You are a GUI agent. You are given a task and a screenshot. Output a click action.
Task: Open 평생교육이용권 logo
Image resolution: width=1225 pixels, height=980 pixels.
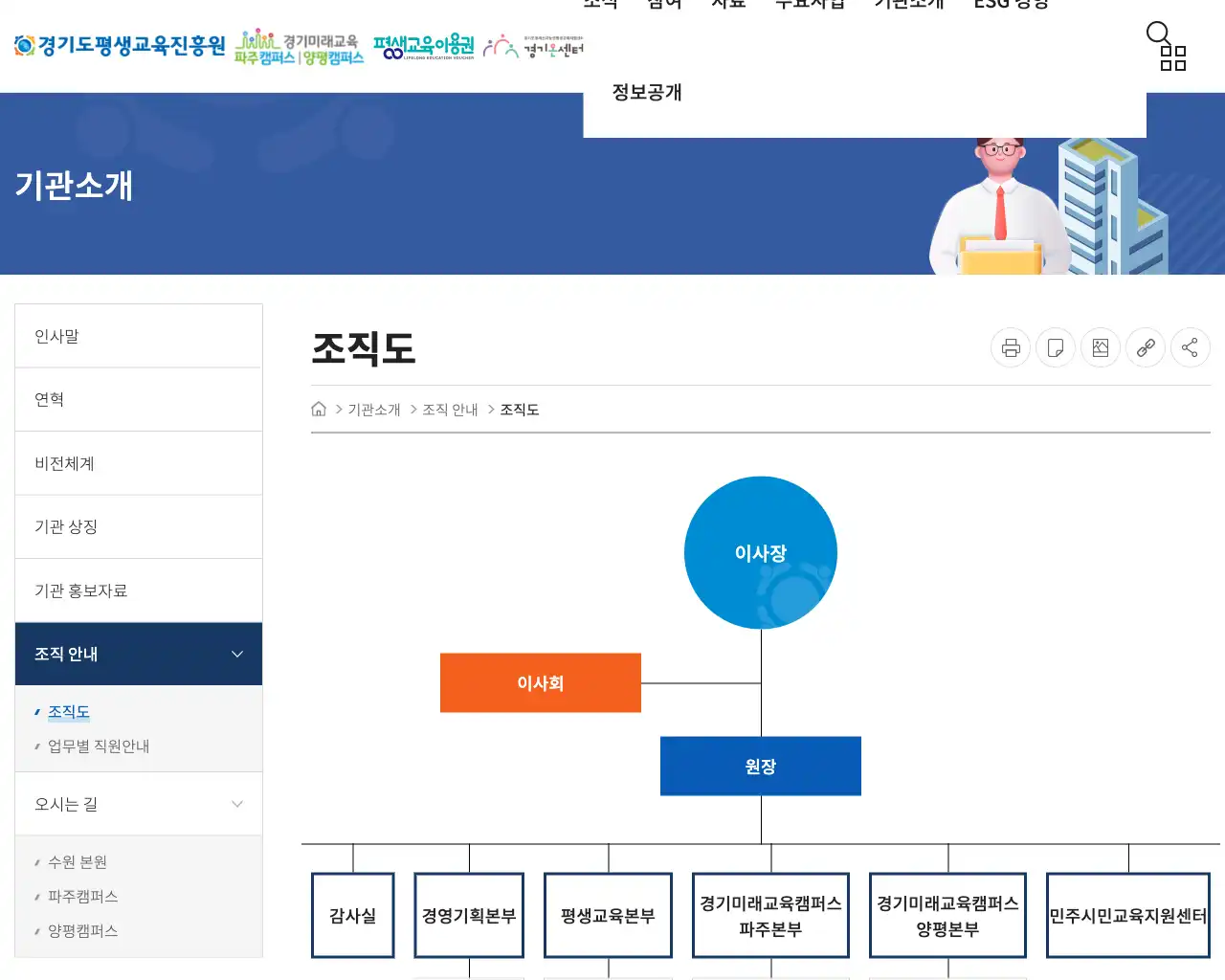click(424, 47)
